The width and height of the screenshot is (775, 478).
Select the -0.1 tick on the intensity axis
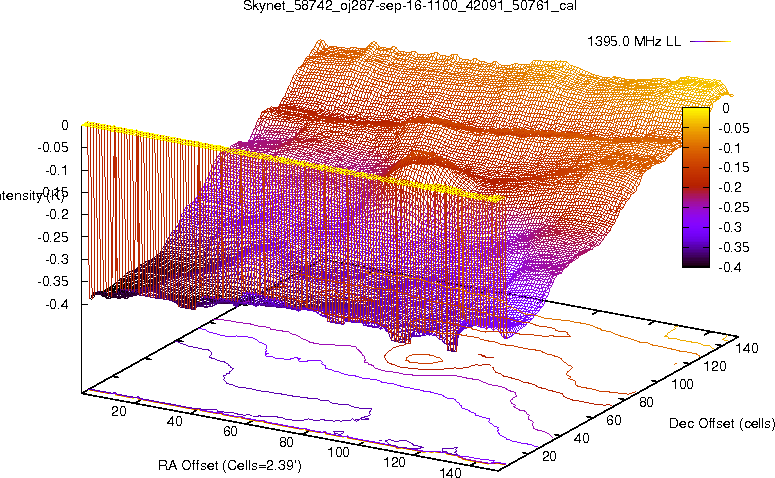tap(57, 170)
